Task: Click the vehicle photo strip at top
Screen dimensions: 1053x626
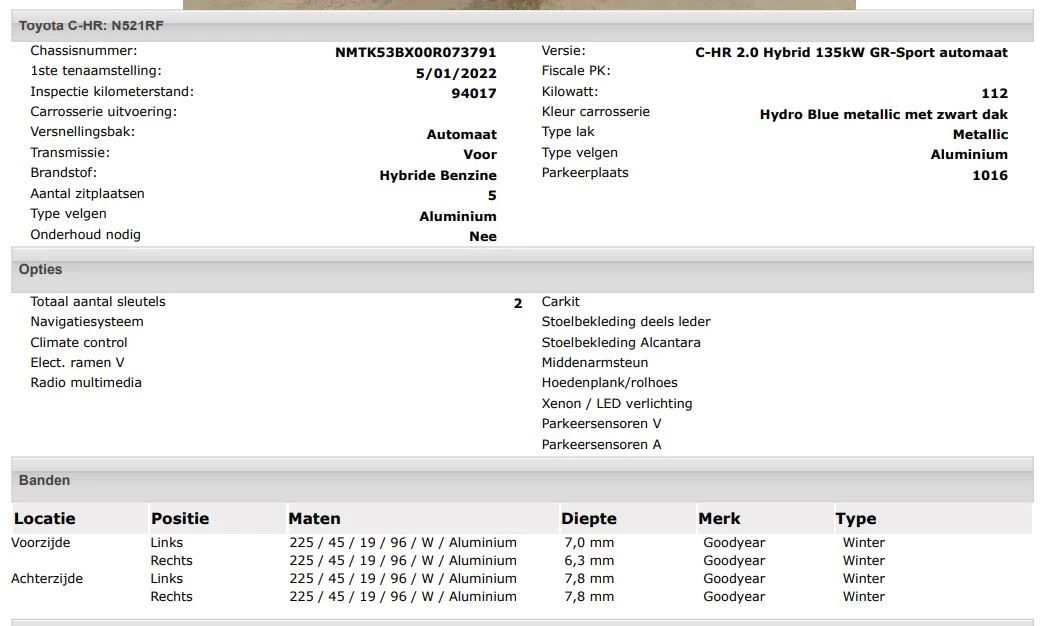Action: pyautogui.click(x=519, y=4)
